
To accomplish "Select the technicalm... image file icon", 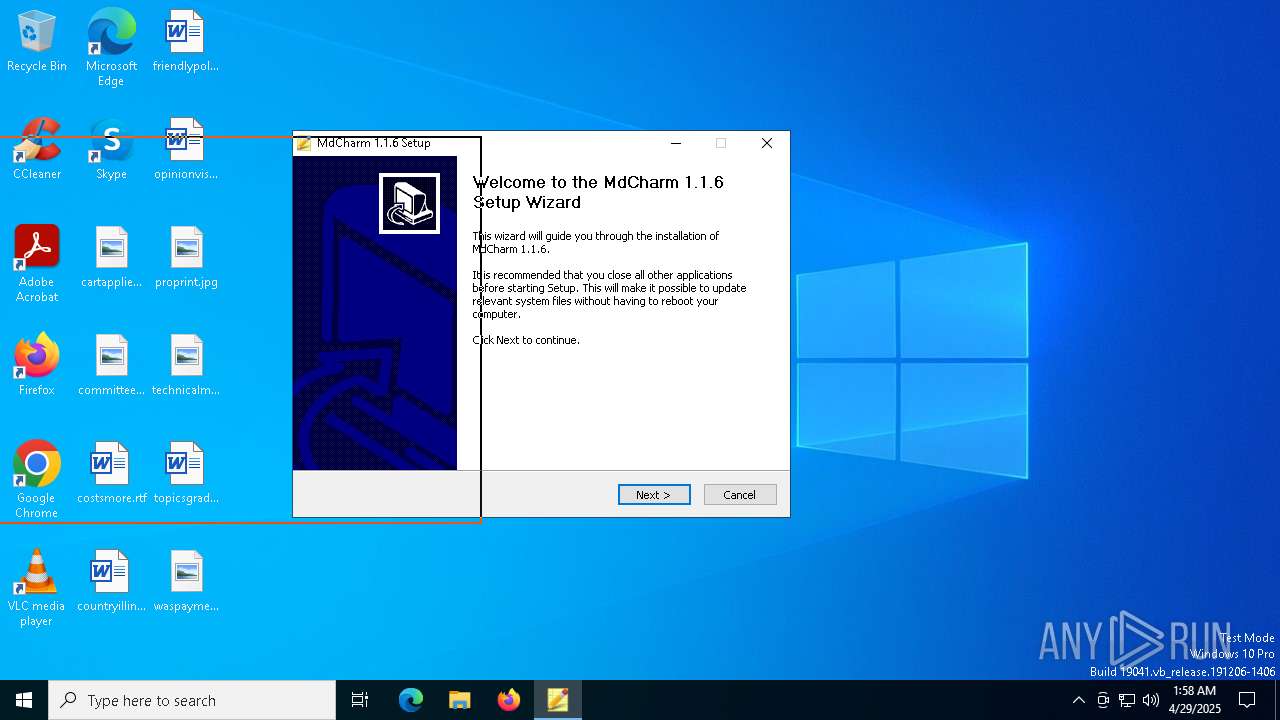I will click(x=186, y=366).
